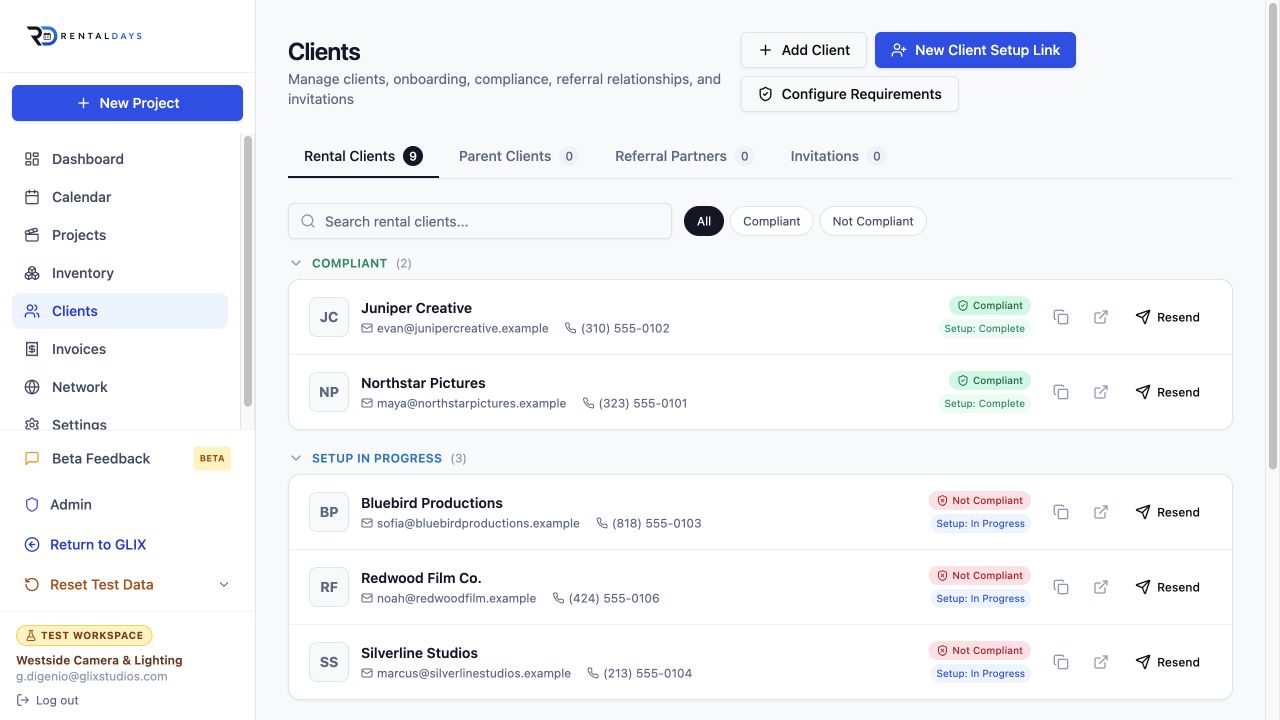The height and width of the screenshot is (720, 1280).
Task: Focus the Search rental clients field
Action: (x=480, y=221)
